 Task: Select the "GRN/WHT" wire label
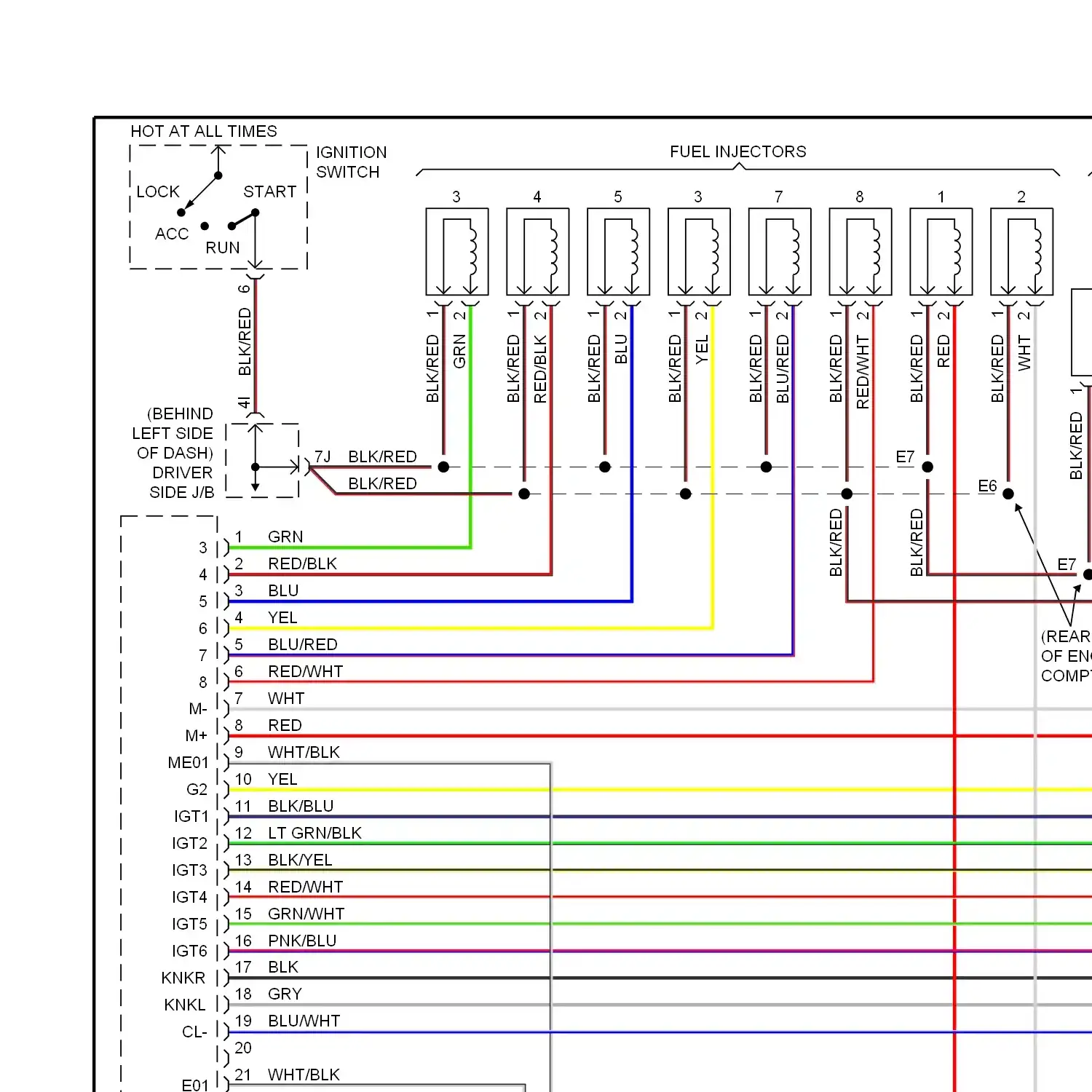click(306, 914)
